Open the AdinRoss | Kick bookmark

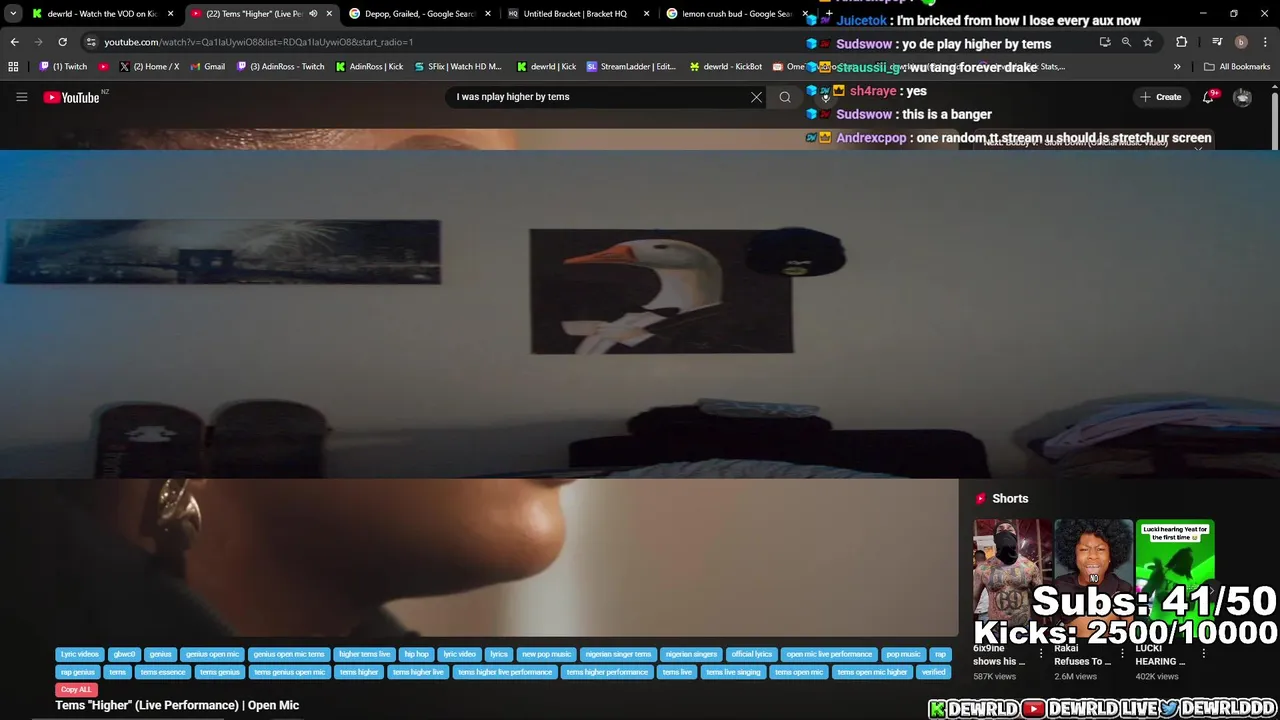click(369, 67)
